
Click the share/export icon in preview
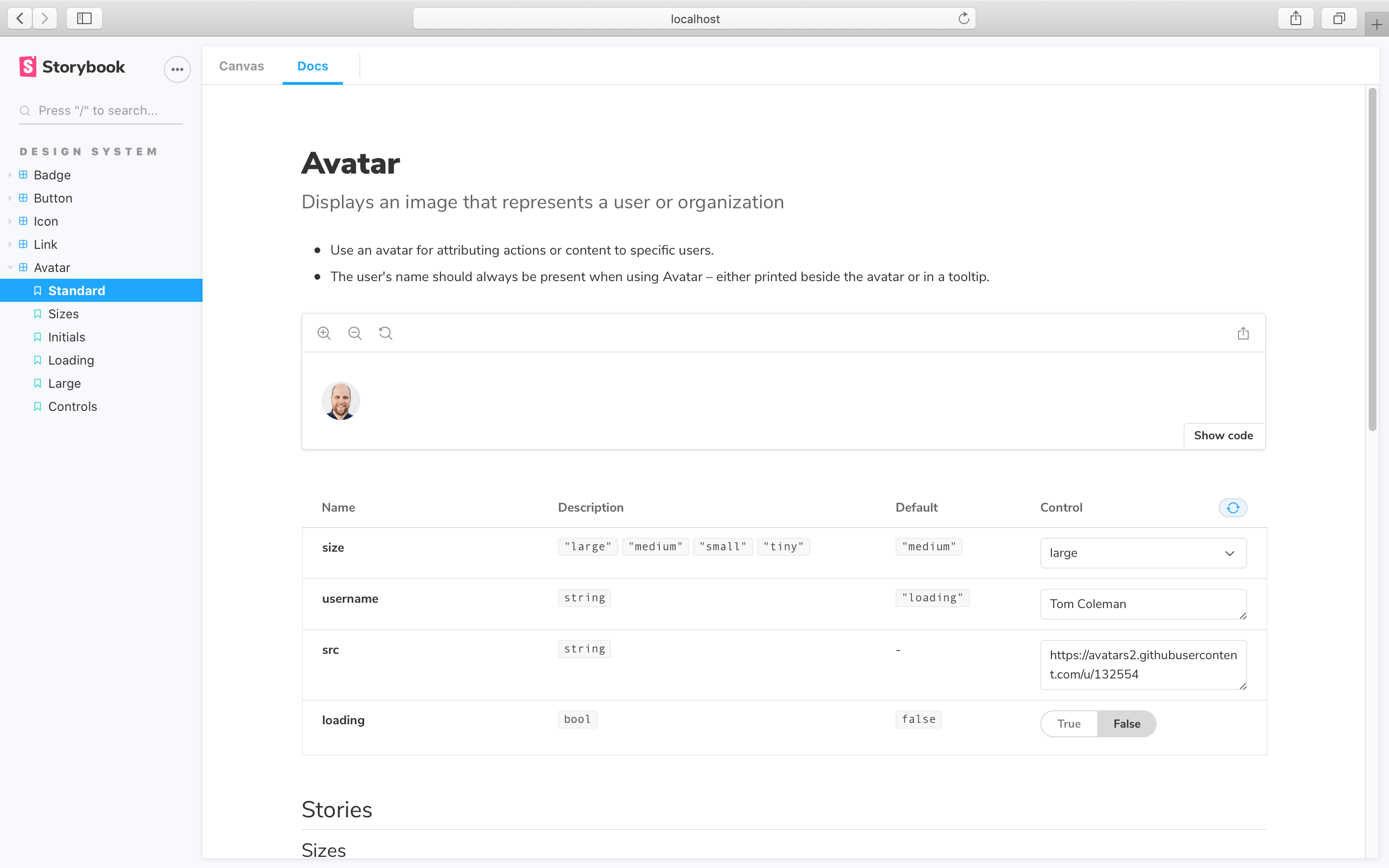(x=1243, y=333)
